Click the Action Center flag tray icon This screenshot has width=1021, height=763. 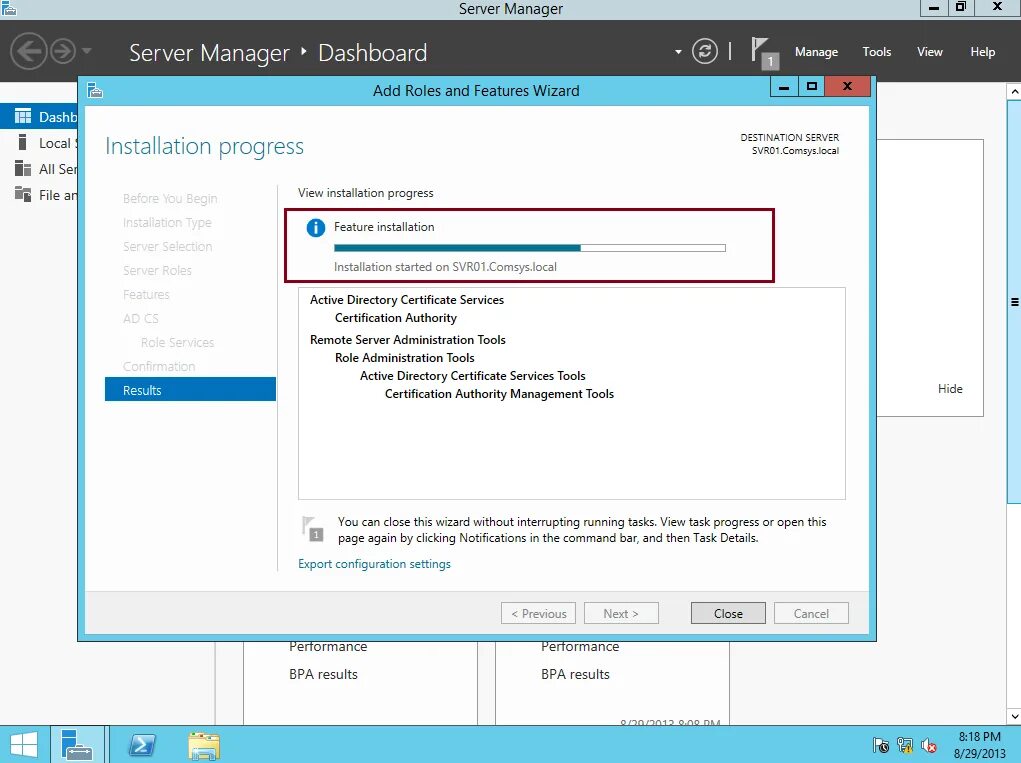click(881, 745)
